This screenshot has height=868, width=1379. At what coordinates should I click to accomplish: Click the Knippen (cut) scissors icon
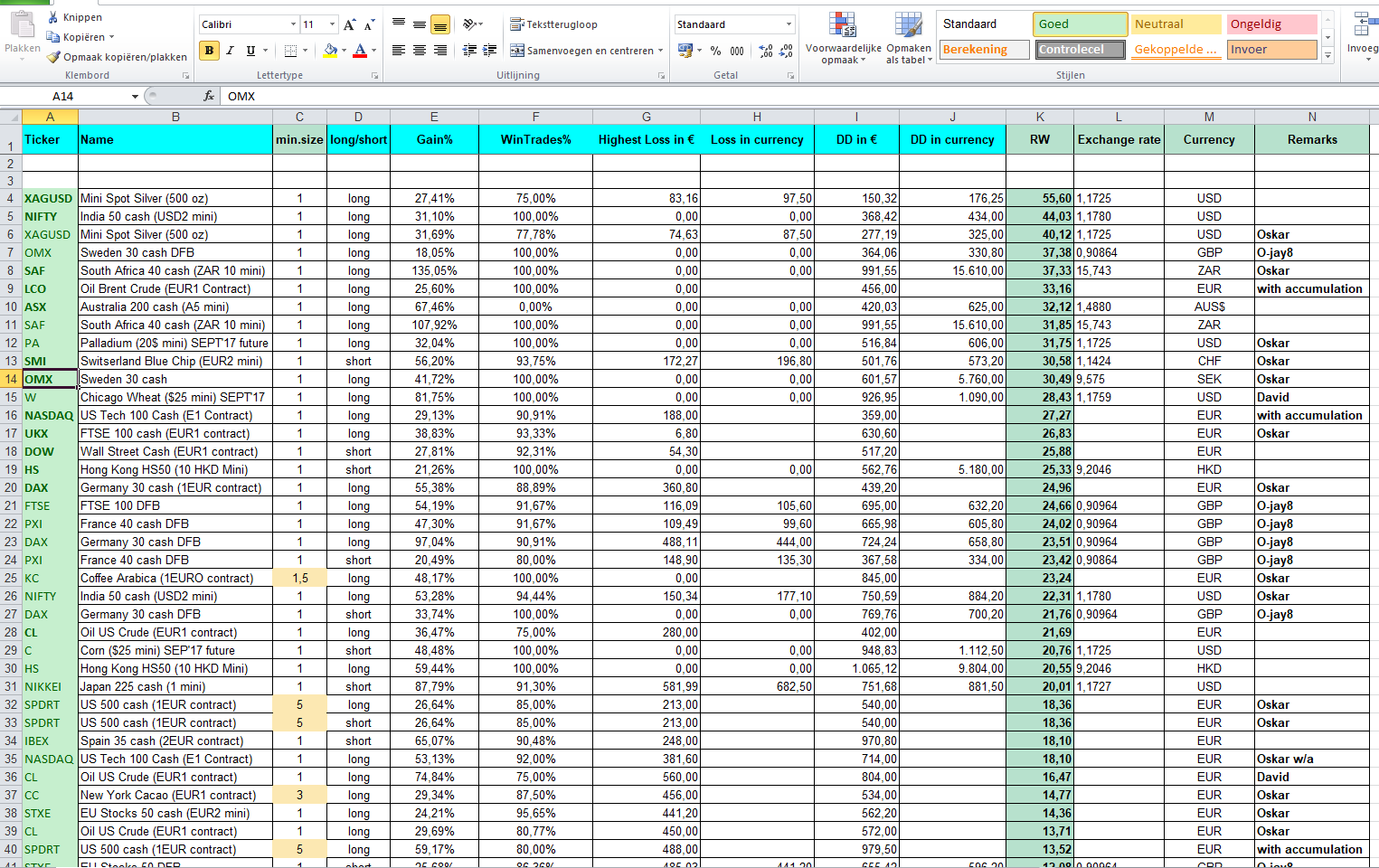tap(53, 17)
